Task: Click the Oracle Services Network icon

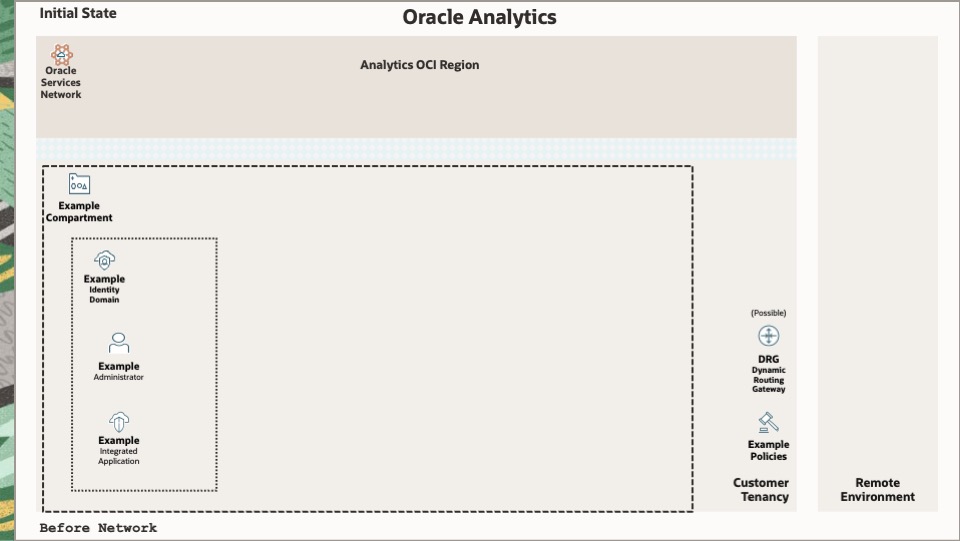Action: tap(61, 54)
